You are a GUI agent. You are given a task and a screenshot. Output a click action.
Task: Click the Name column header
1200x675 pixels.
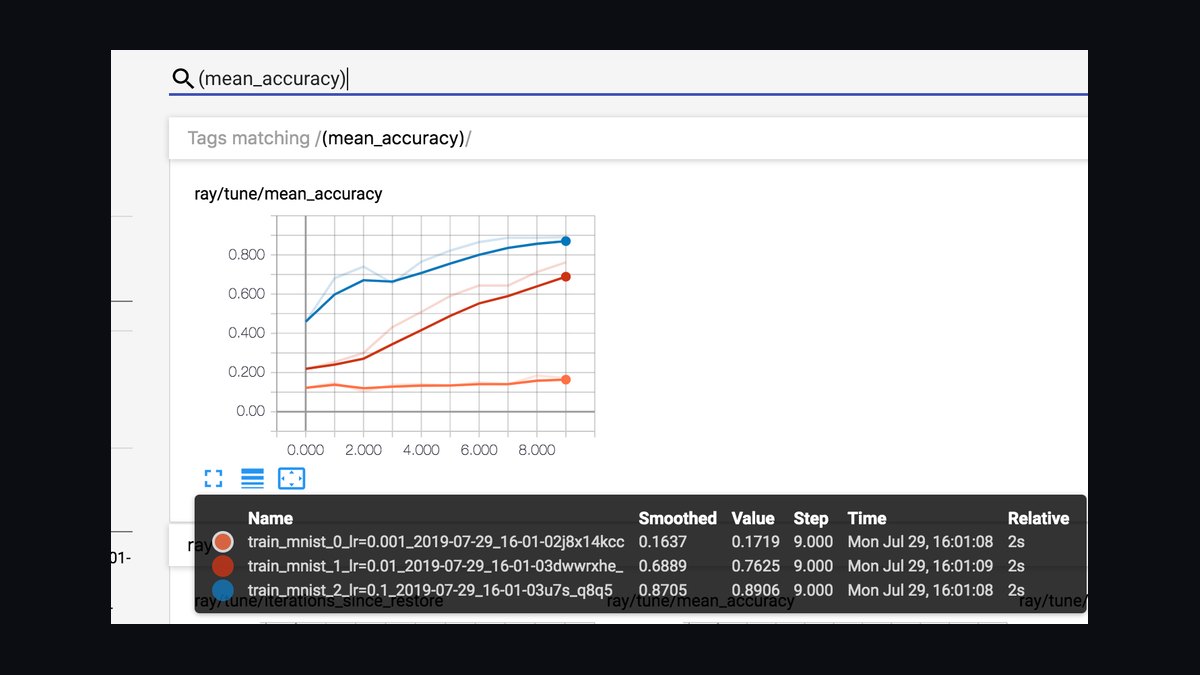pyautogui.click(x=270, y=518)
